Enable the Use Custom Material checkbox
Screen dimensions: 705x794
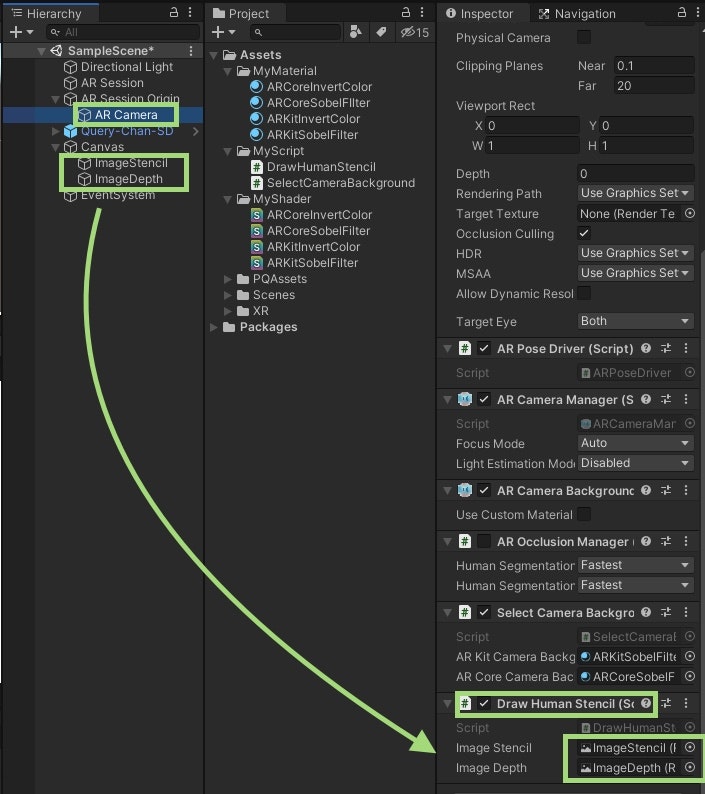click(584, 514)
